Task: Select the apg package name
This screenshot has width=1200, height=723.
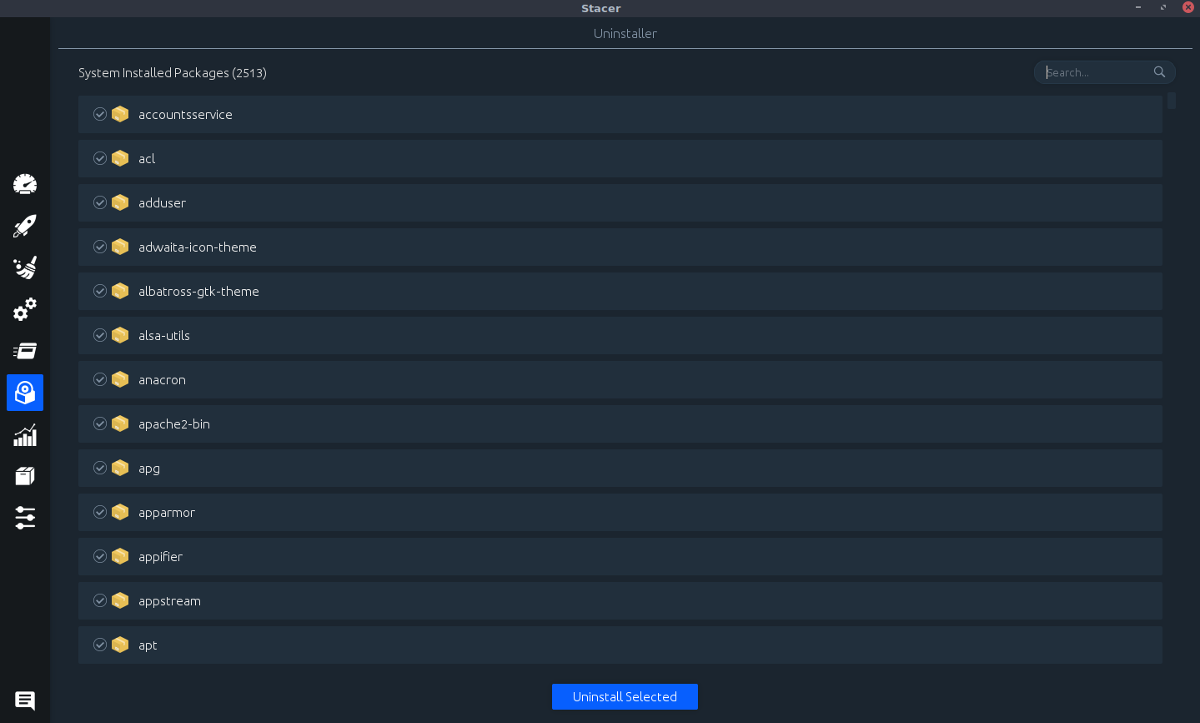Action: pyautogui.click(x=149, y=468)
